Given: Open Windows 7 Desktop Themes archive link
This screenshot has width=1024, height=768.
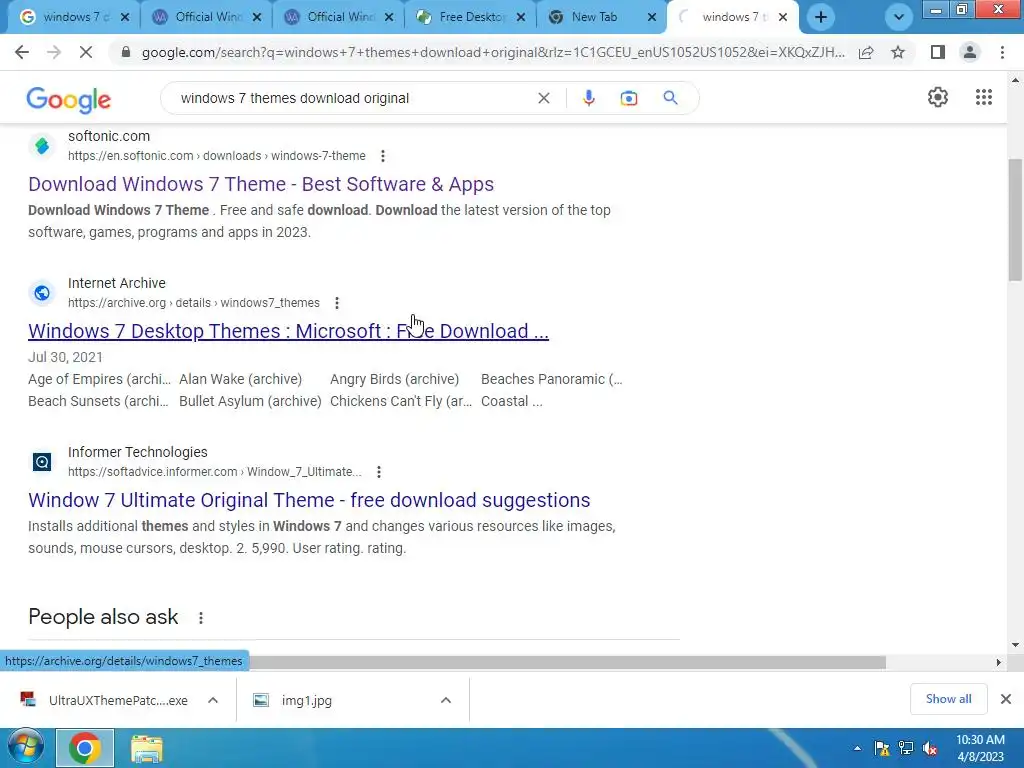Looking at the screenshot, I should click(288, 331).
